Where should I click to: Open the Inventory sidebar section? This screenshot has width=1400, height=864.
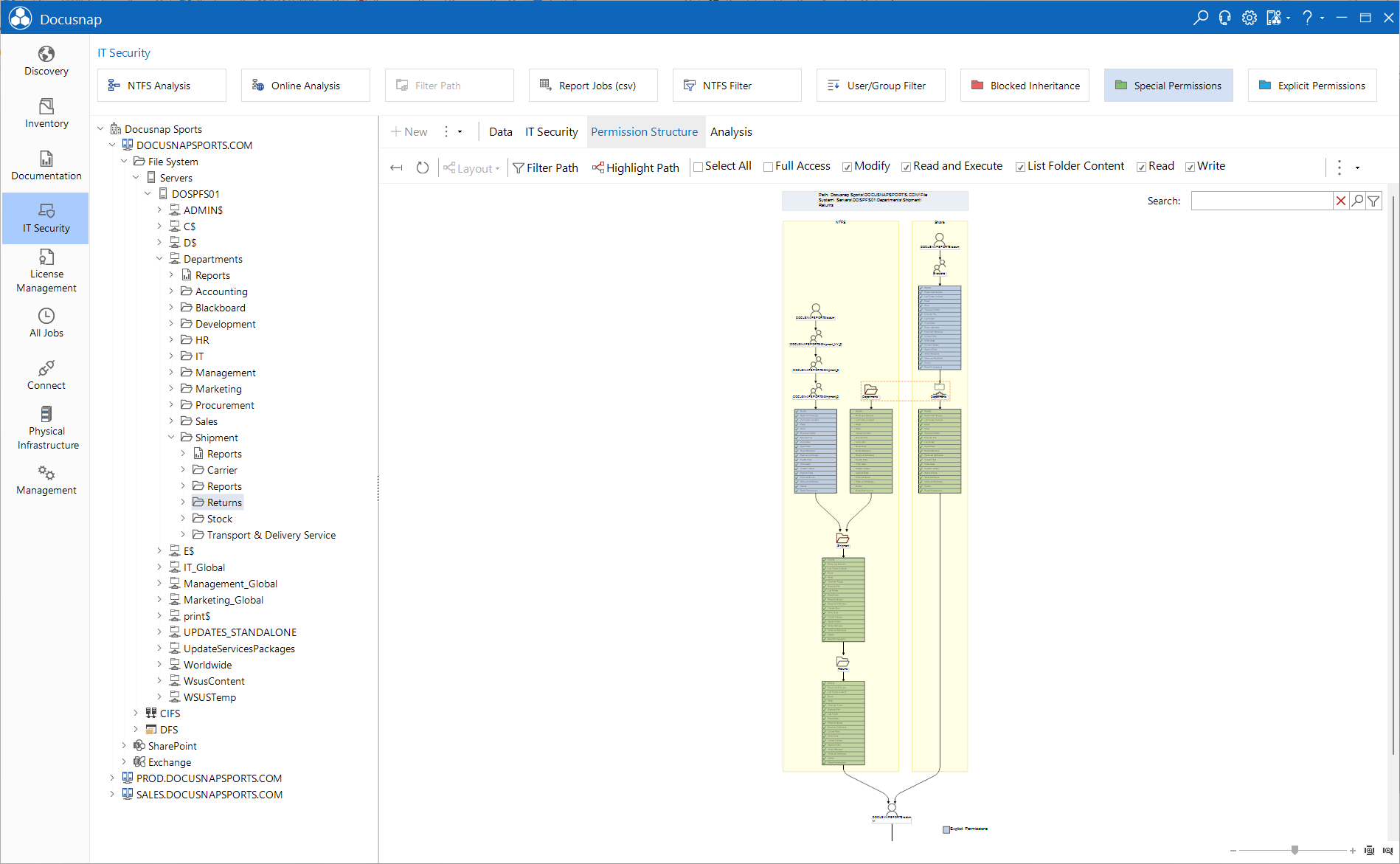(46, 114)
